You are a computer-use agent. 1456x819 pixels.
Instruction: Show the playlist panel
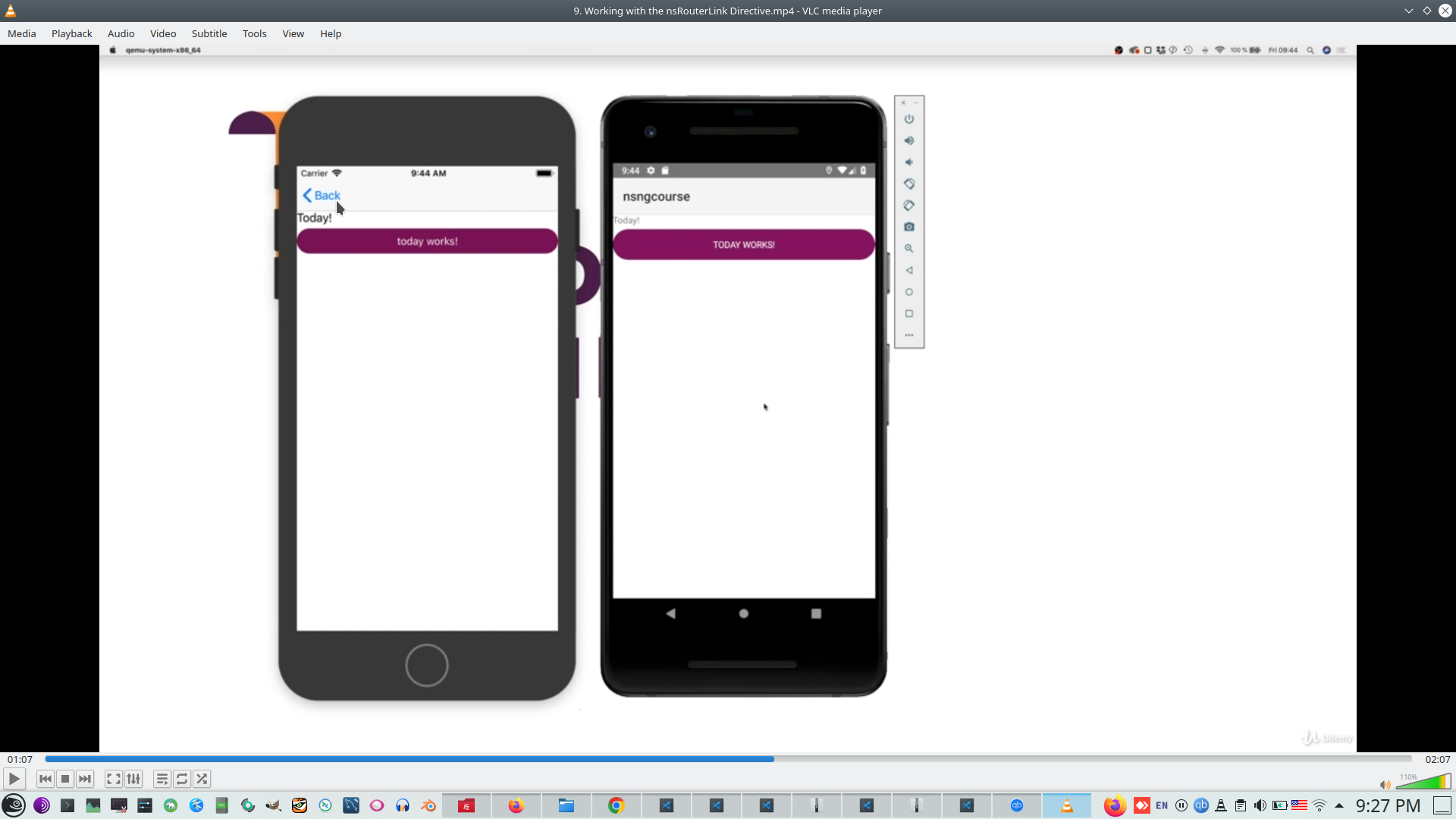(162, 779)
